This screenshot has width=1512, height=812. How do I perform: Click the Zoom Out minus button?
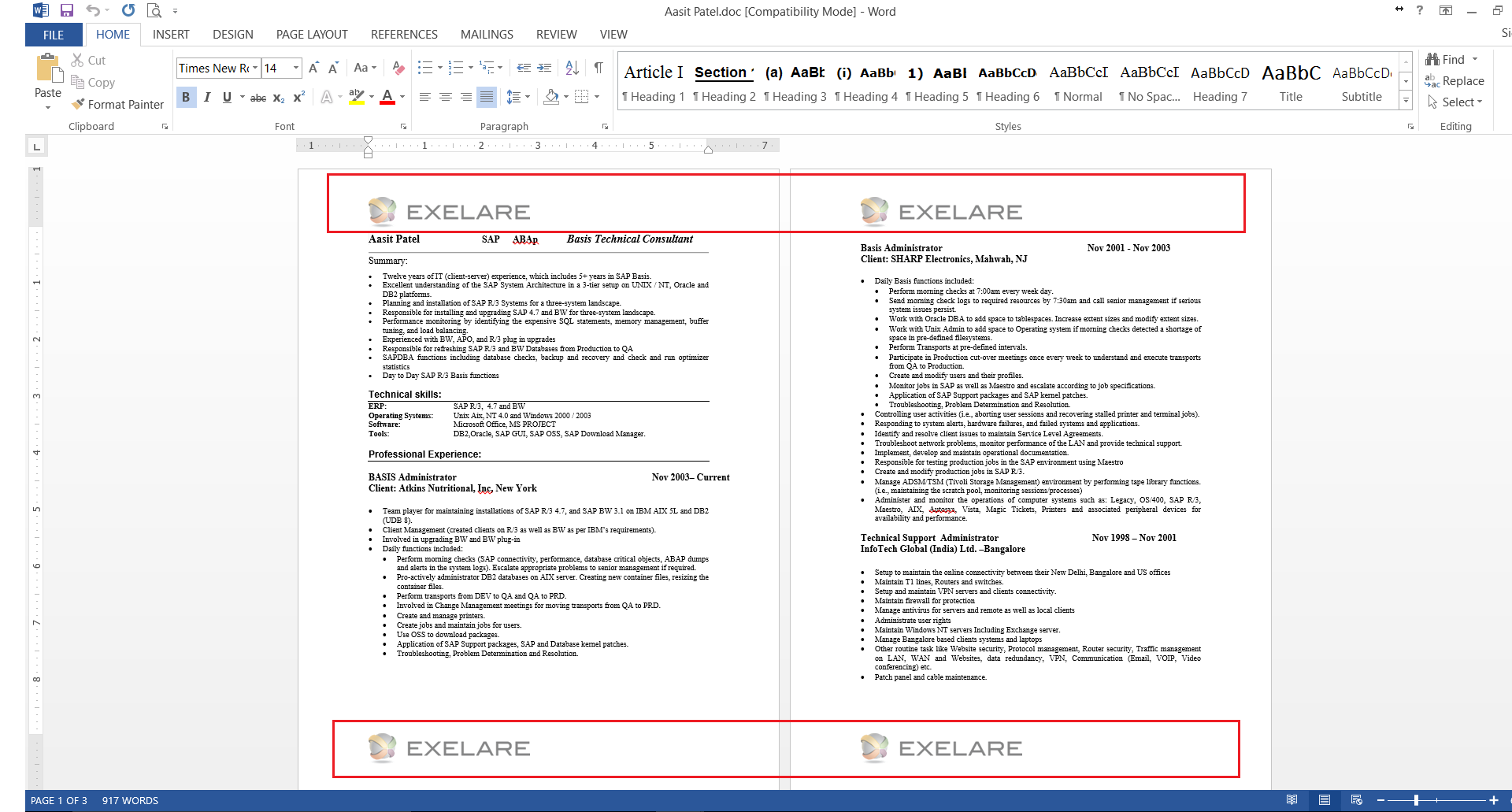click(x=1380, y=800)
